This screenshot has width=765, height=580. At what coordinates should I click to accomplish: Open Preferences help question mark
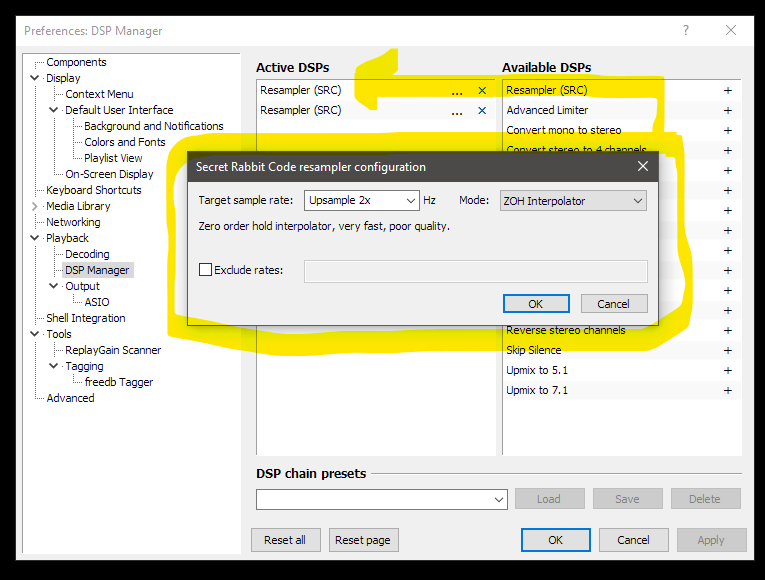tap(685, 30)
